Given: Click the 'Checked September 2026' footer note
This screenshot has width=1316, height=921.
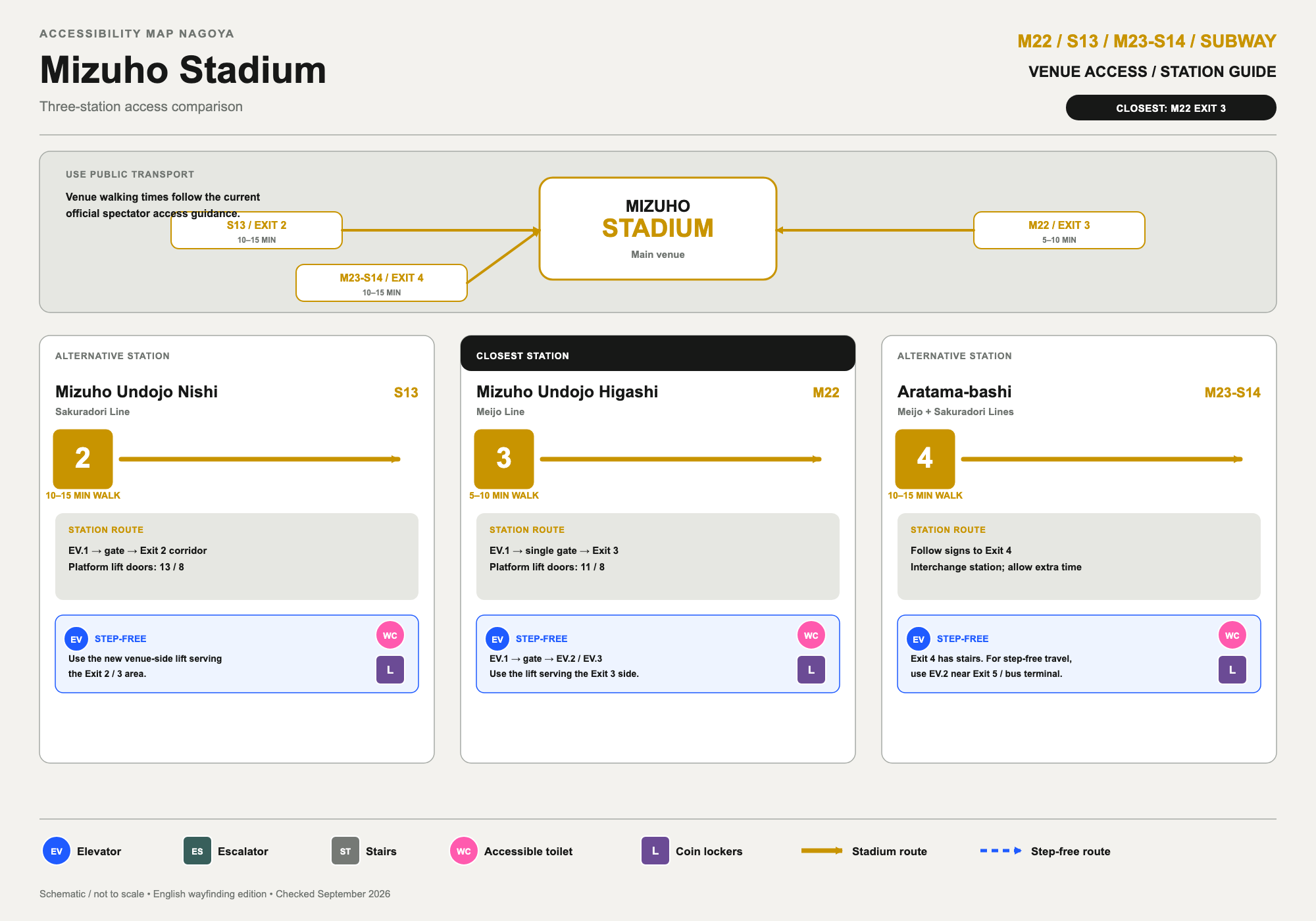Looking at the screenshot, I should pyautogui.click(x=333, y=894).
